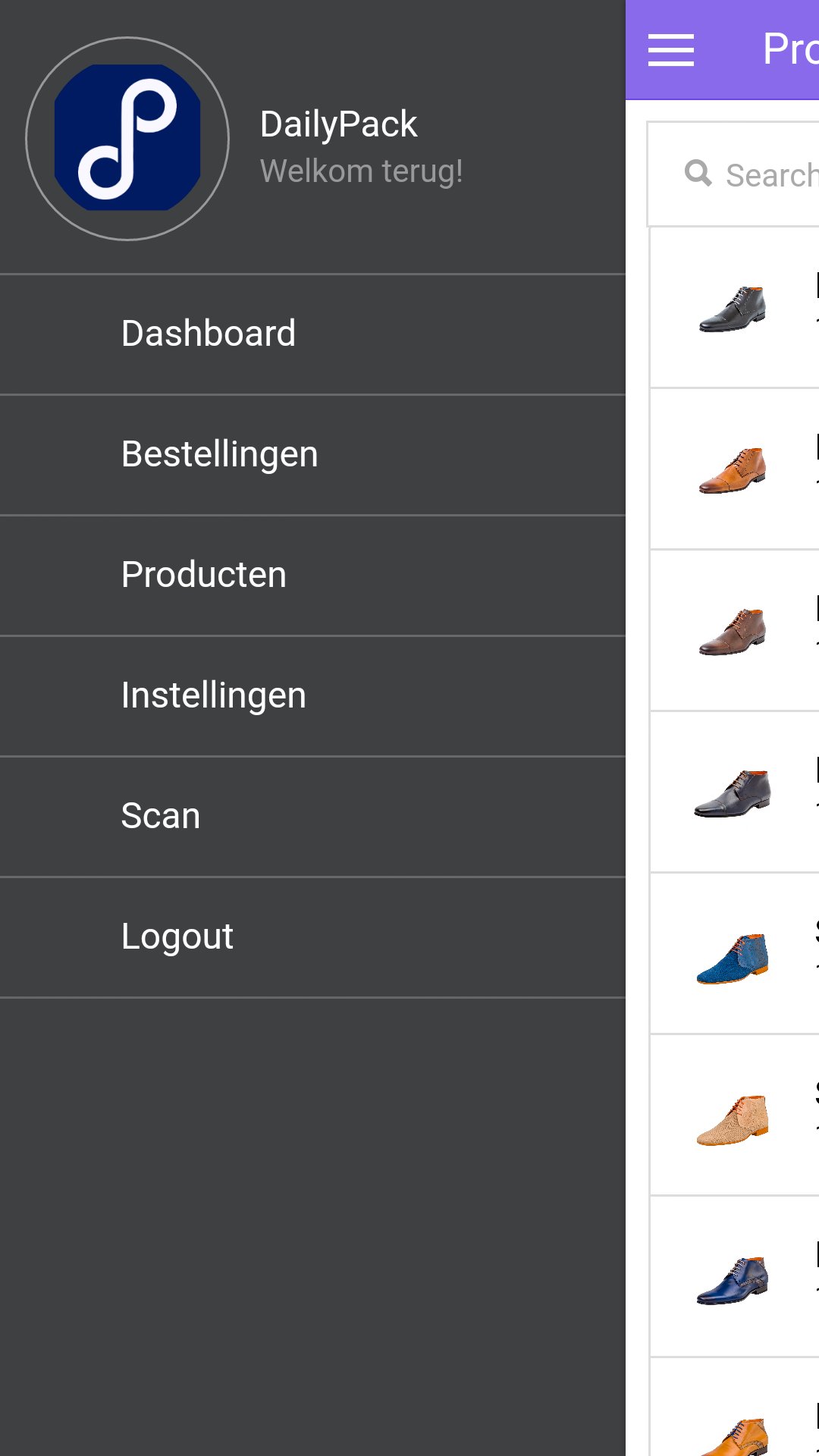The width and height of the screenshot is (819, 1456).
Task: Select the shiny navy dress shoe thumbnail
Action: click(733, 1280)
